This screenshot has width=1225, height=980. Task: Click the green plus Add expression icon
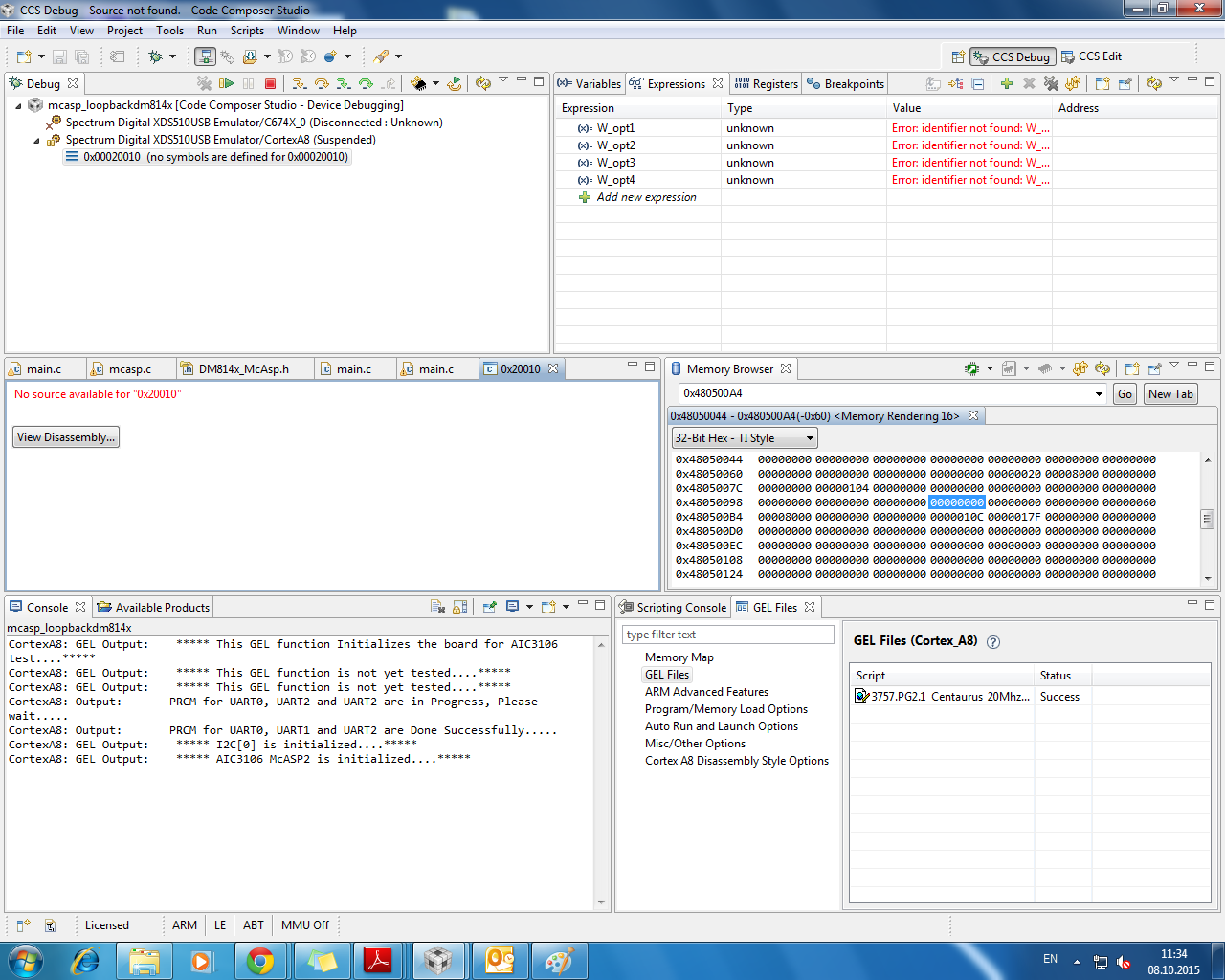(x=1007, y=83)
